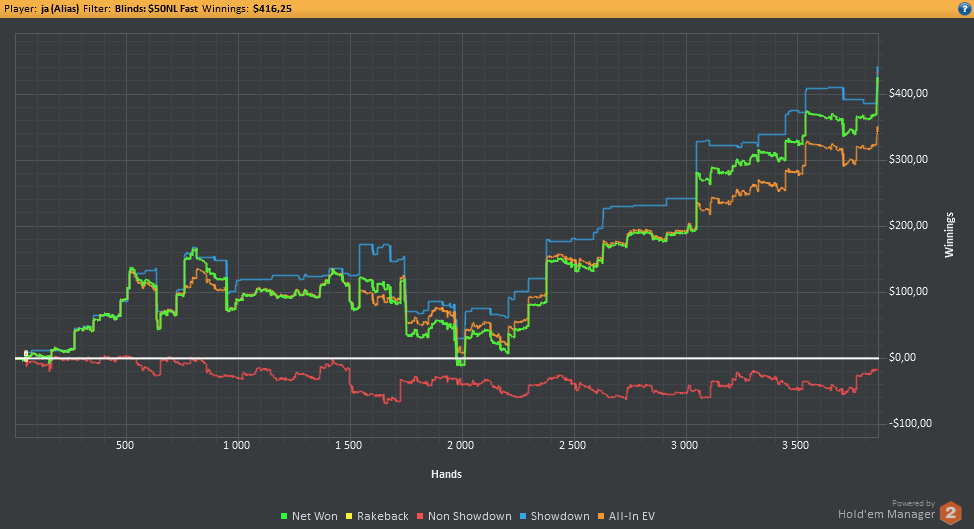Click the vertical Winnings axis title
Viewport: 974px width, 529px height.
point(950,238)
